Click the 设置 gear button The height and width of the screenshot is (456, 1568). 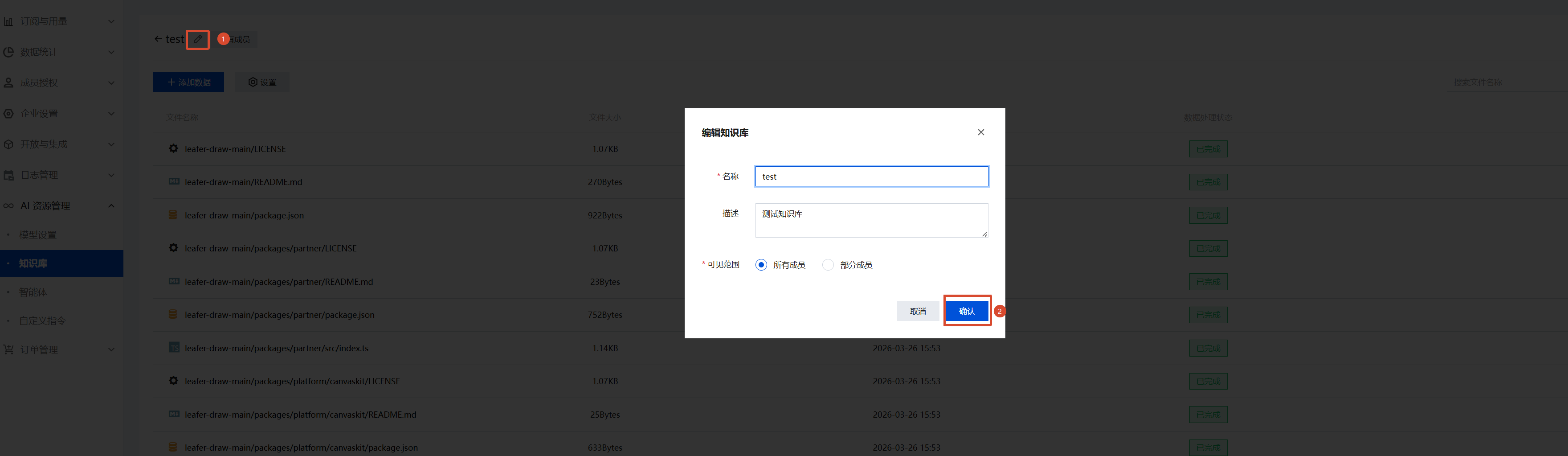click(262, 82)
